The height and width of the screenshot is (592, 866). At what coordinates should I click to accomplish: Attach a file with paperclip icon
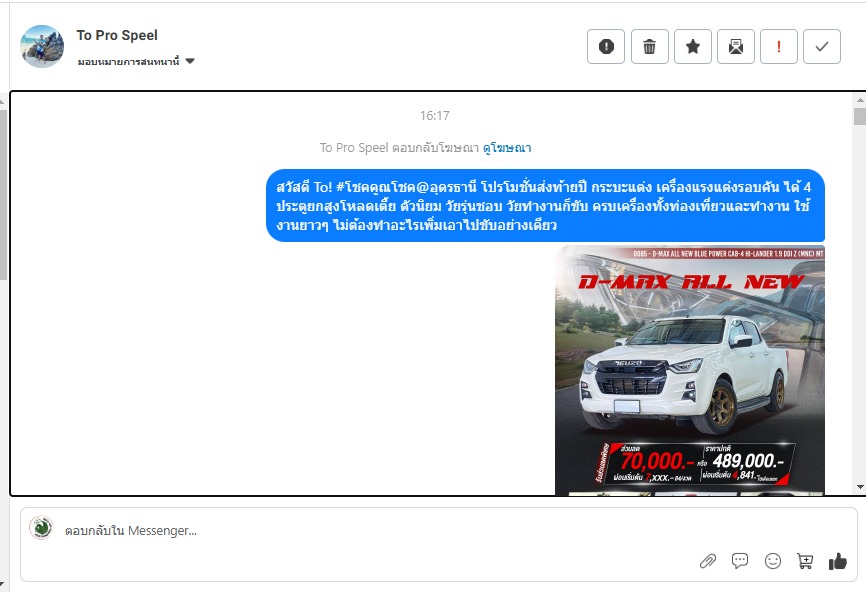point(707,561)
